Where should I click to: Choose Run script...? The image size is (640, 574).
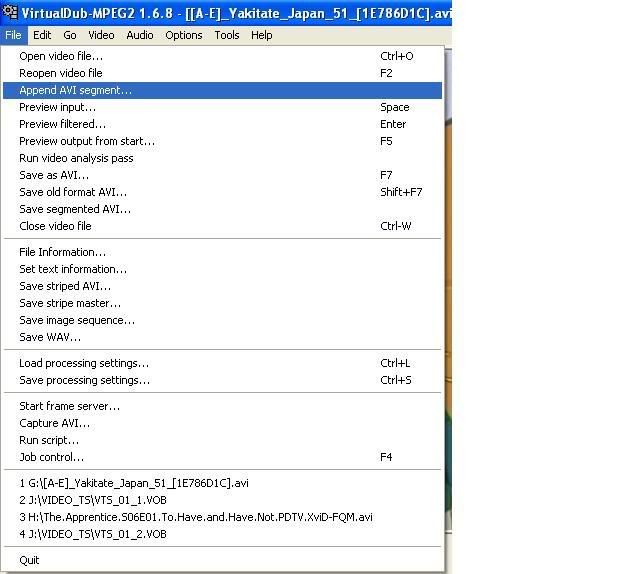(x=222, y=441)
